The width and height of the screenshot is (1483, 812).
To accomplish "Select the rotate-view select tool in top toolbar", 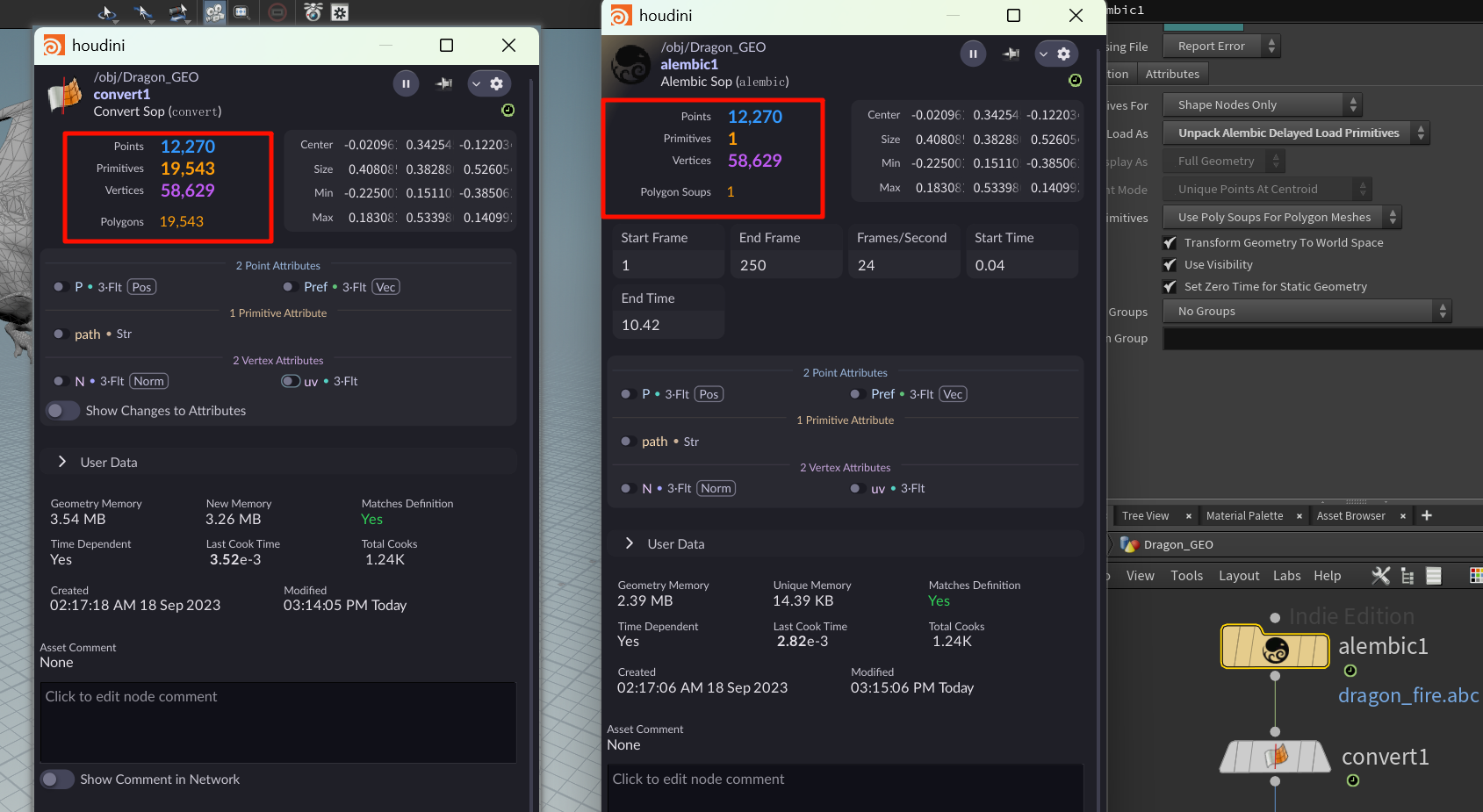I will coord(108,12).
